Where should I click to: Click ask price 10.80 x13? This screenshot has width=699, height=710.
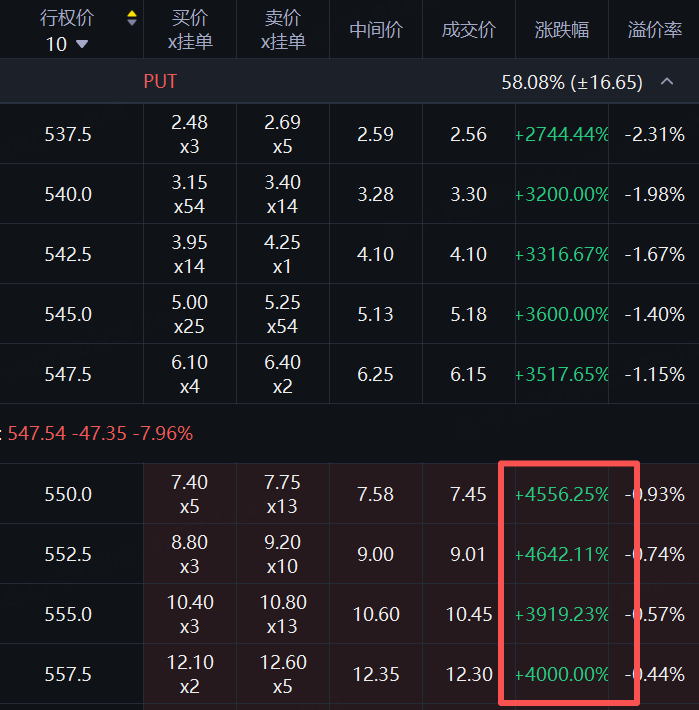click(x=283, y=614)
